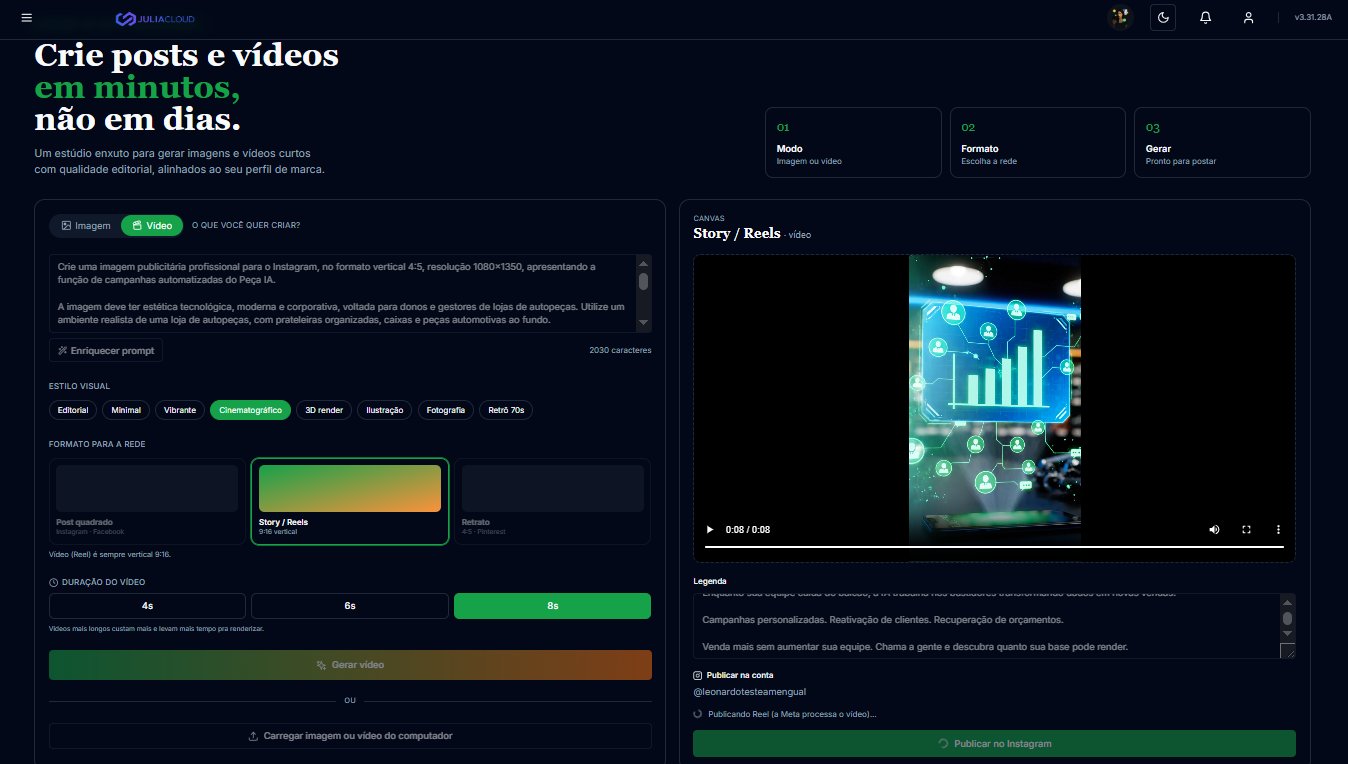Select Cinematográfico visual style

tap(251, 410)
